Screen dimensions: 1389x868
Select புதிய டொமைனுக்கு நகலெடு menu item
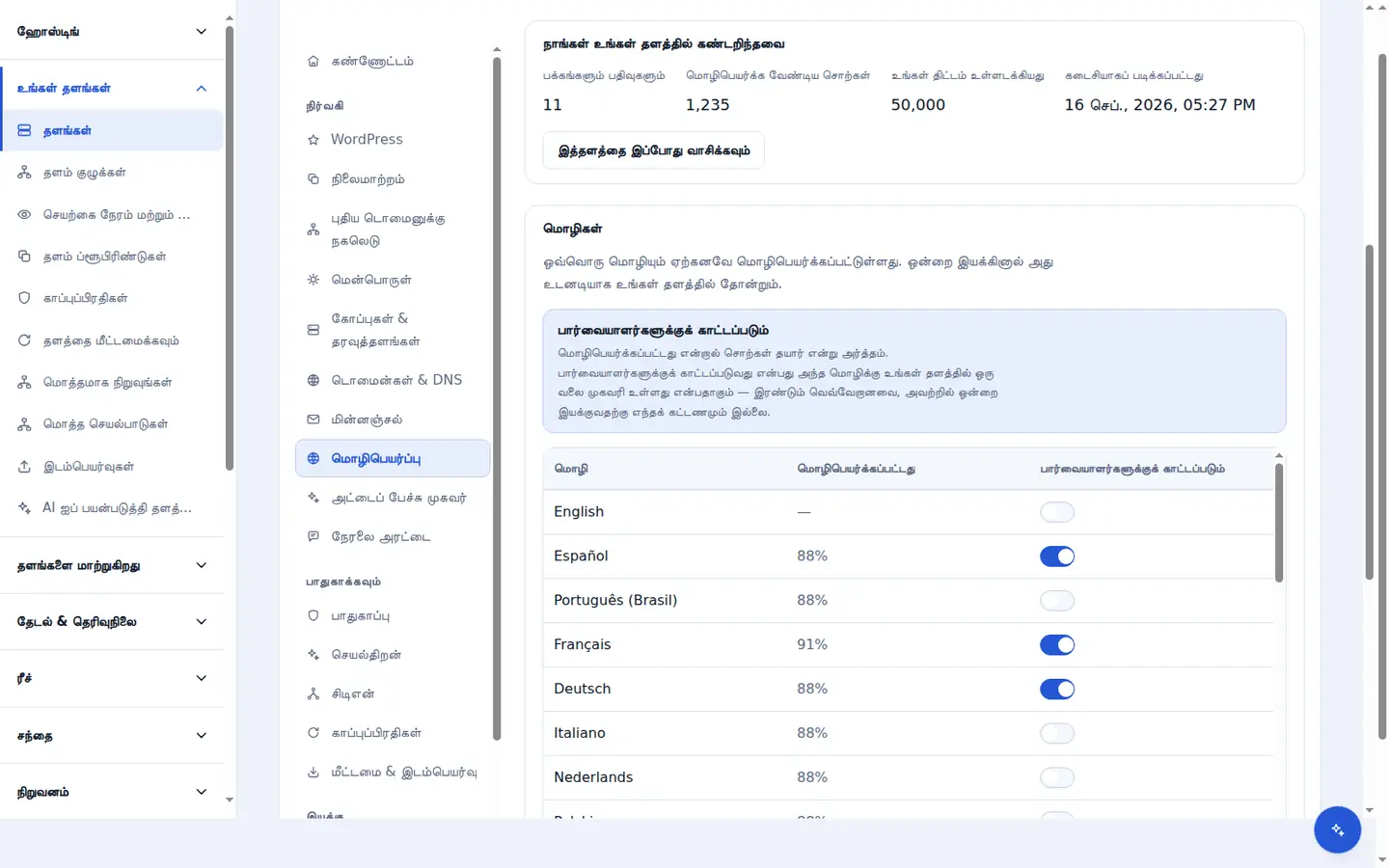(x=393, y=230)
